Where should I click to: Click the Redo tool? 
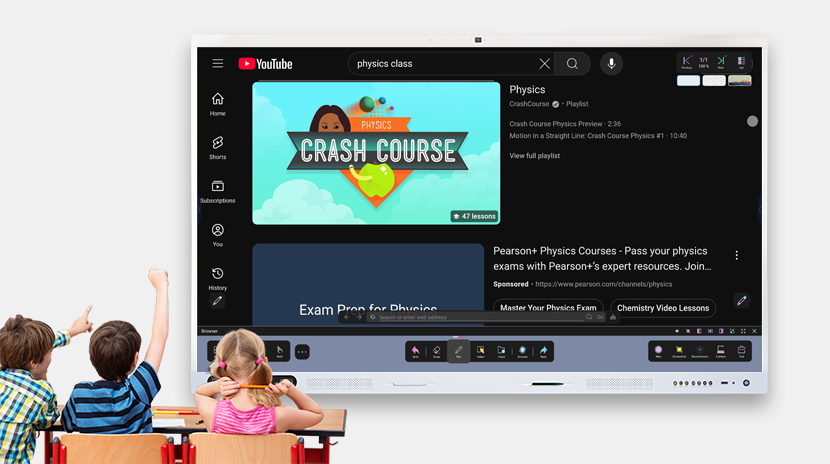(x=544, y=351)
